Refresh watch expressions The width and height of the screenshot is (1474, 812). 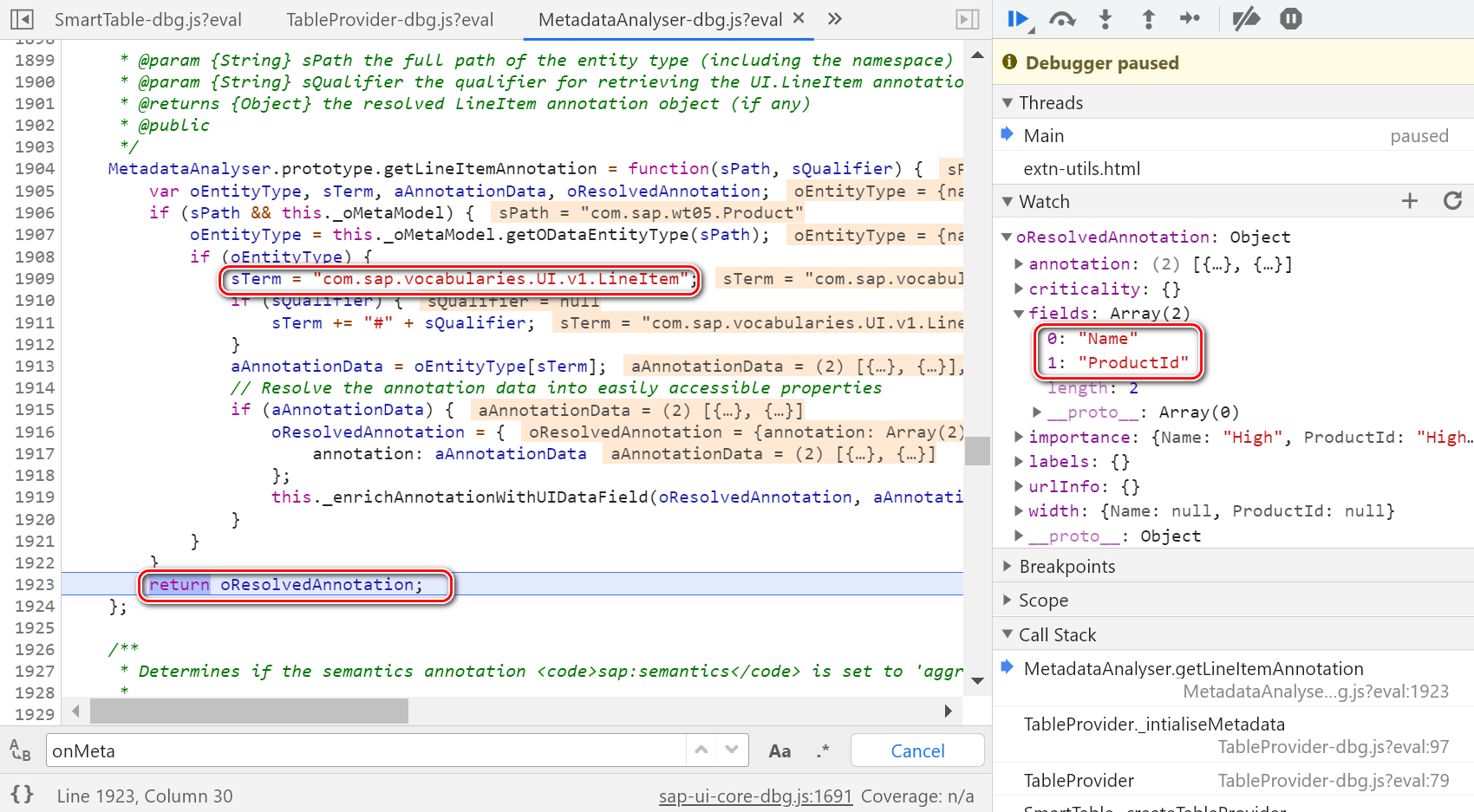coord(1452,201)
